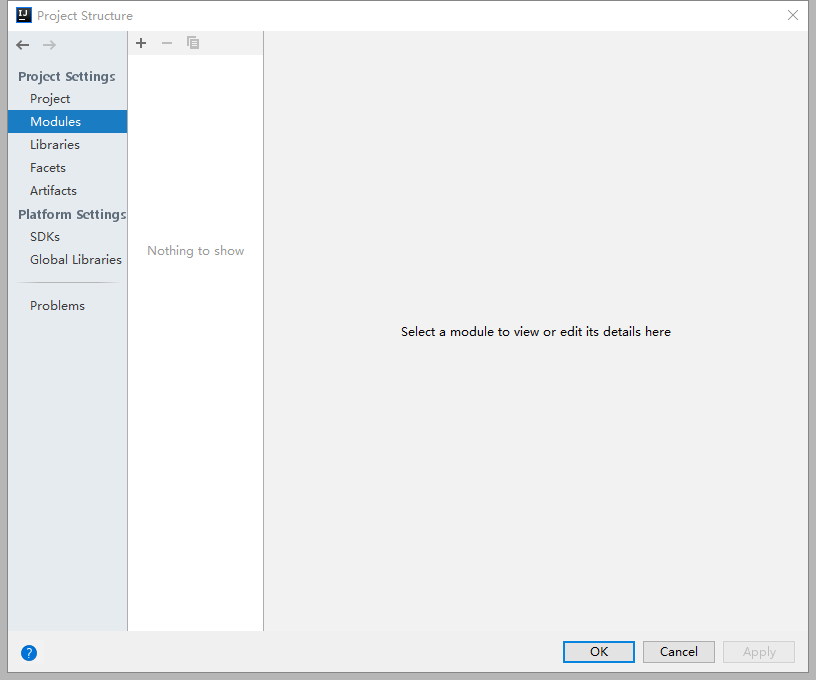Click the Apply button
This screenshot has height=680, width=816.
pyautogui.click(x=758, y=651)
